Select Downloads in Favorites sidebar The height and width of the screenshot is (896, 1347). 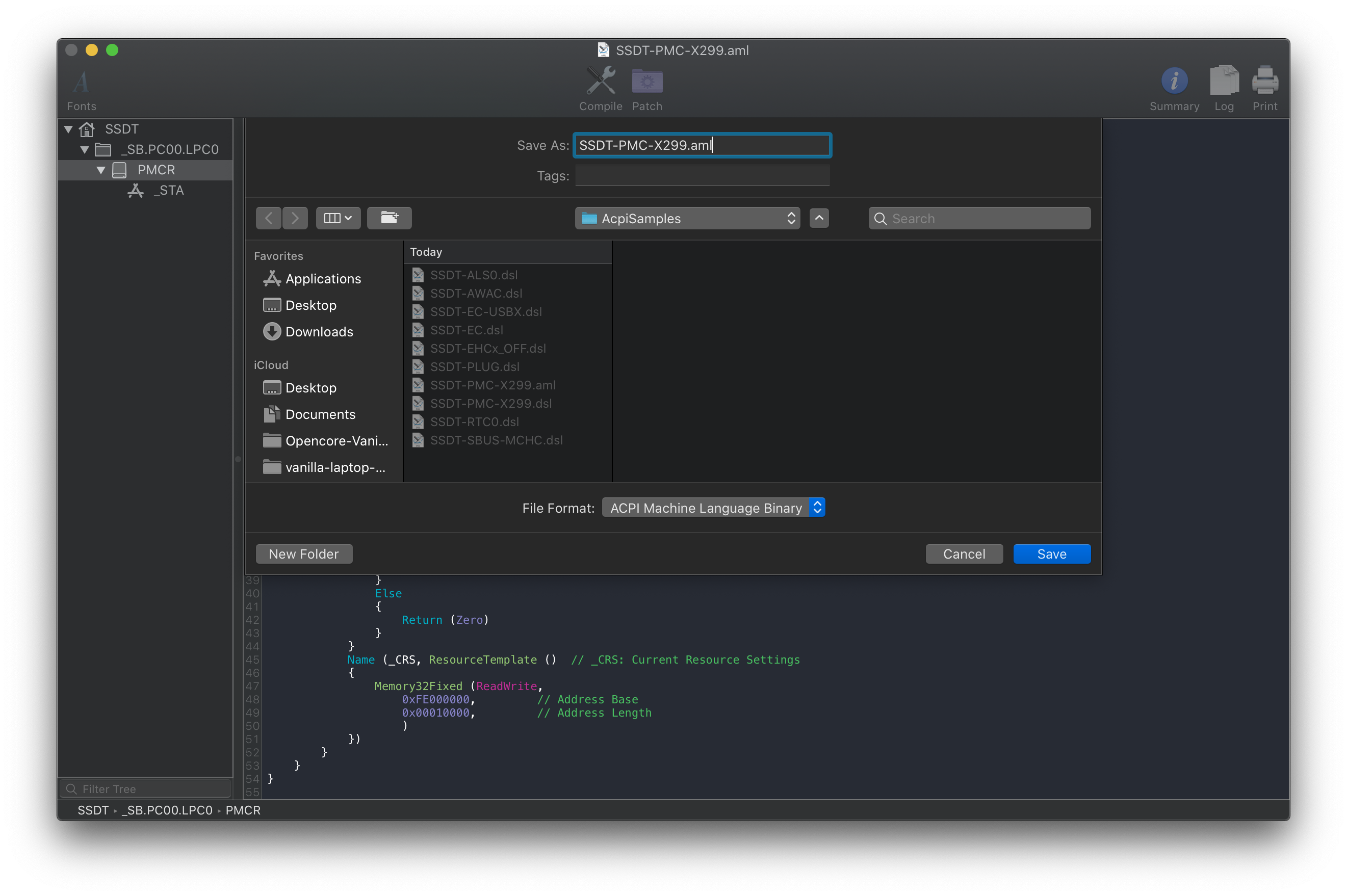click(x=319, y=332)
